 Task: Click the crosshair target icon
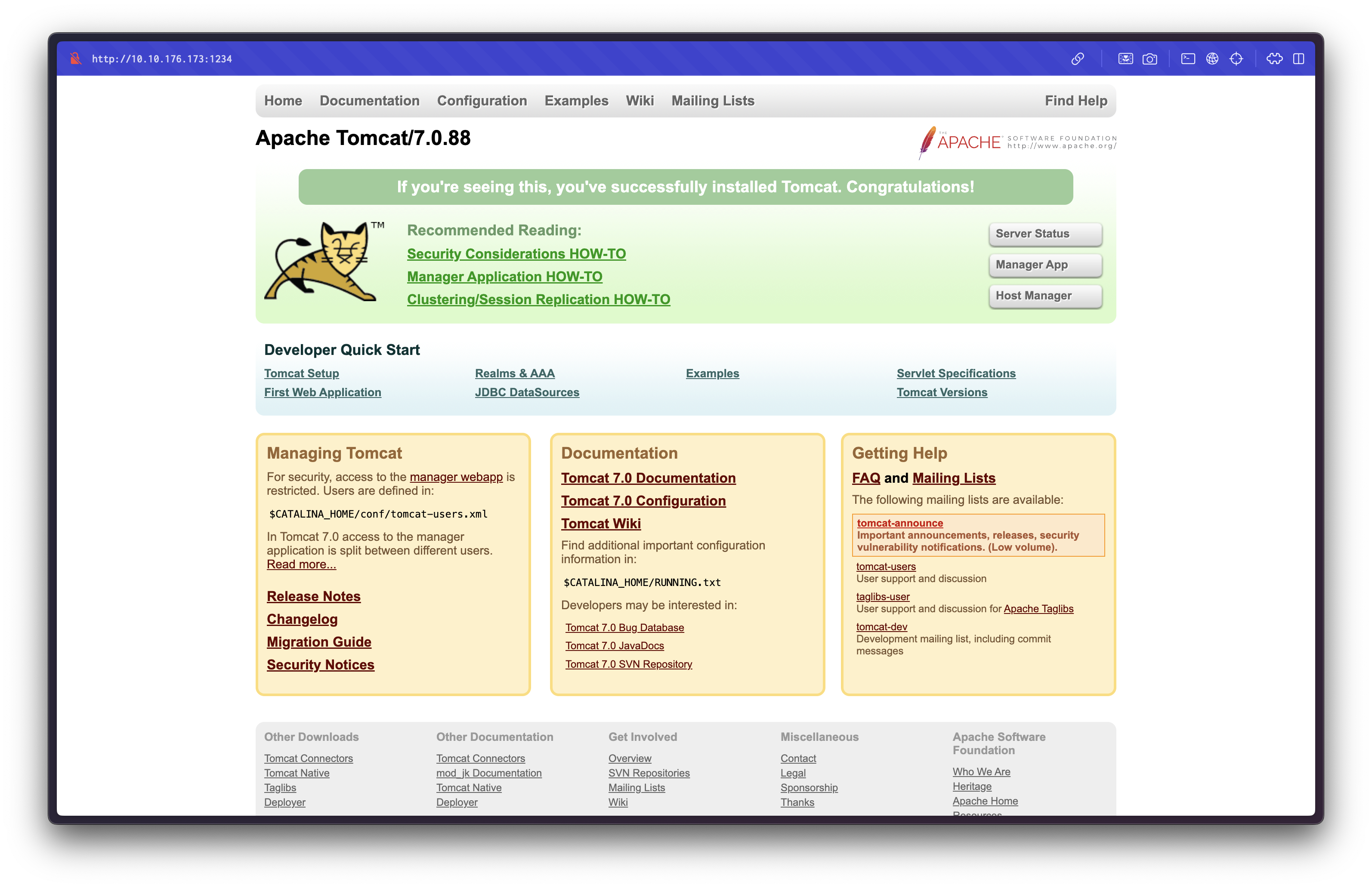click(x=1236, y=59)
